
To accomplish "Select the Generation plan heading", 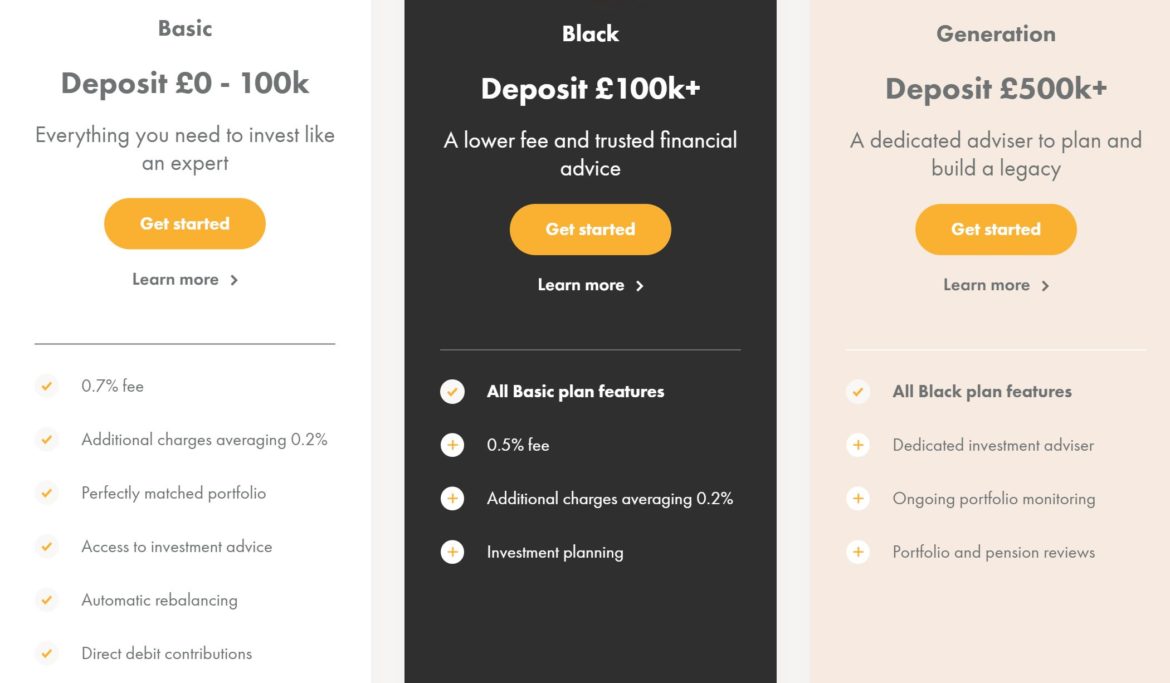I will tap(995, 33).
